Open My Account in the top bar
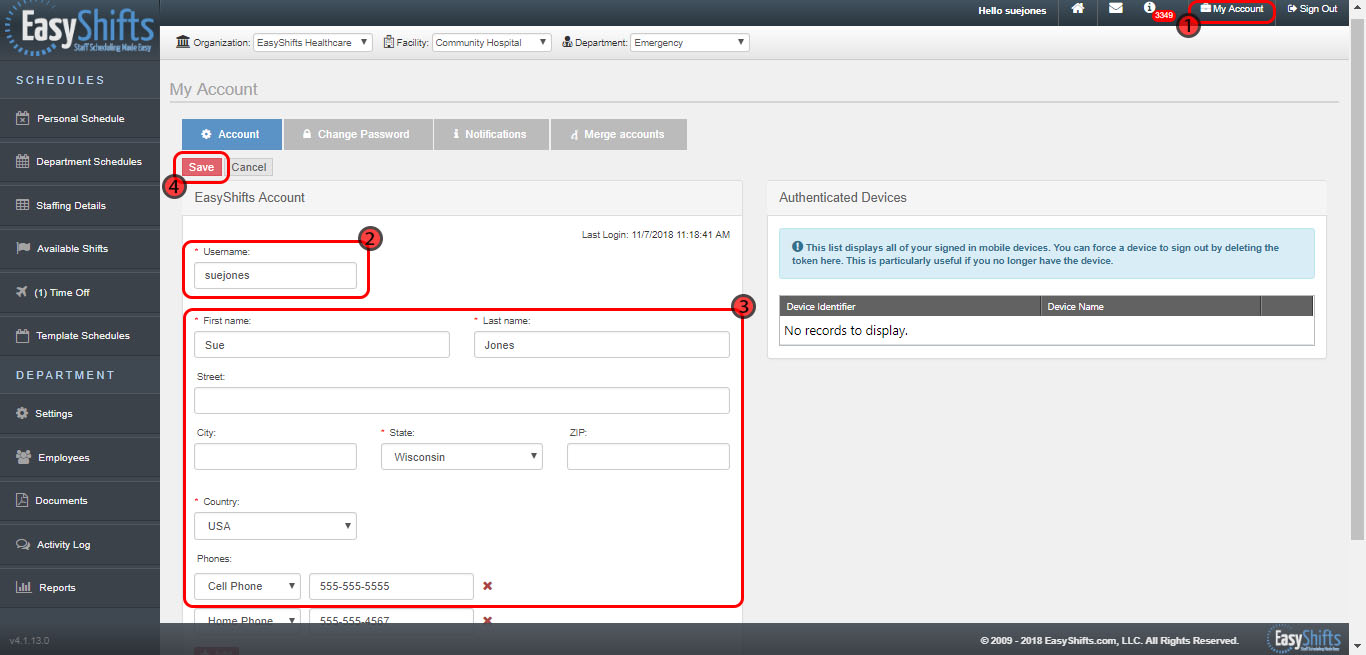The height and width of the screenshot is (655, 1366). pos(1232,9)
